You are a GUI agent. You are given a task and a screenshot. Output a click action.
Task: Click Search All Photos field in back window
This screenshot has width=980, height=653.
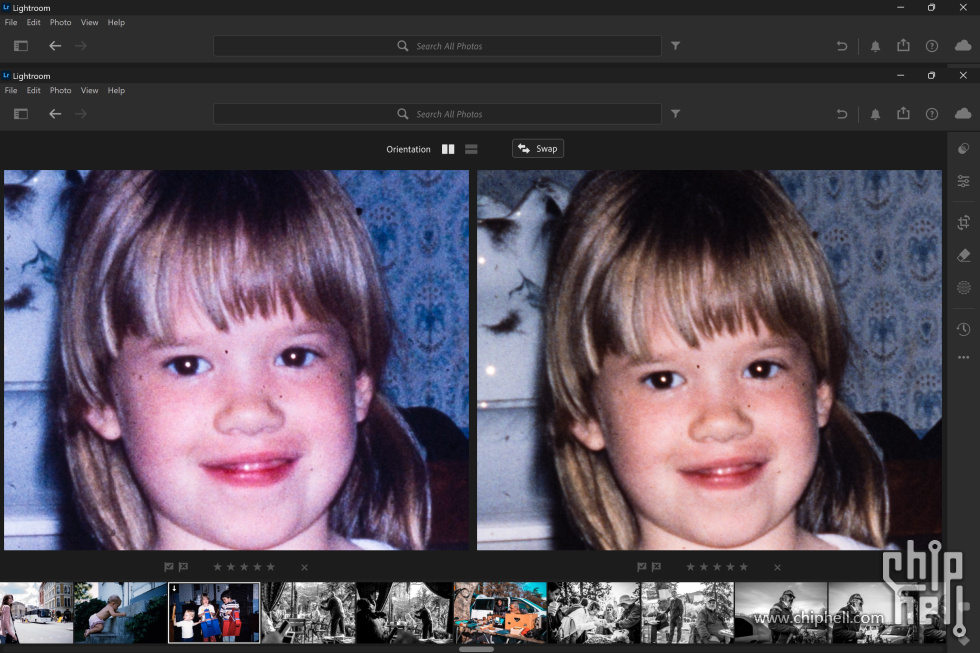(x=438, y=46)
